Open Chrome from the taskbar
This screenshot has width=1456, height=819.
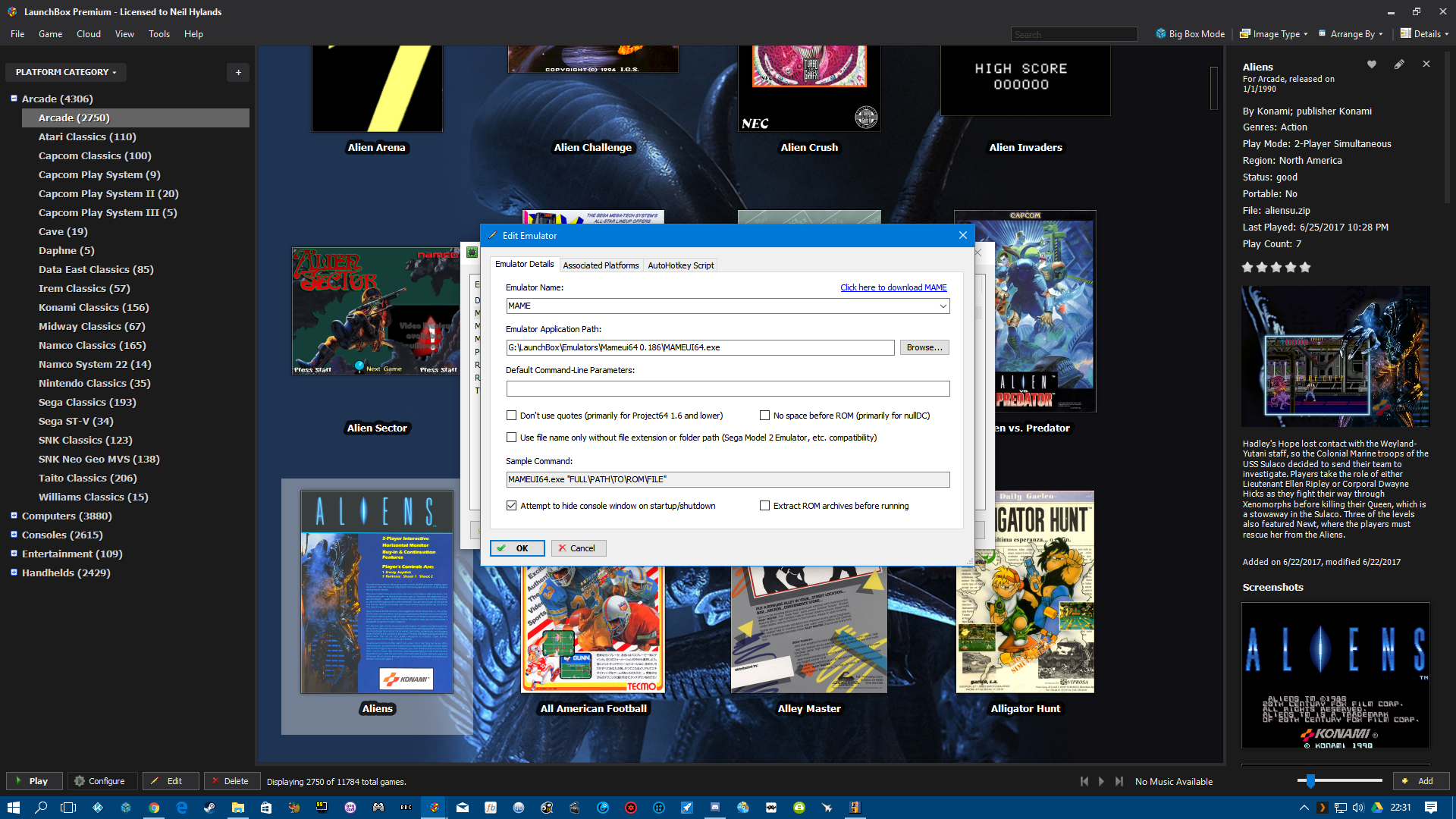click(154, 808)
